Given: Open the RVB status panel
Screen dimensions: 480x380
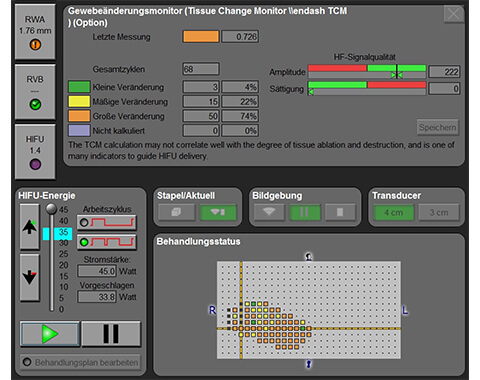Looking at the screenshot, I should (35, 92).
